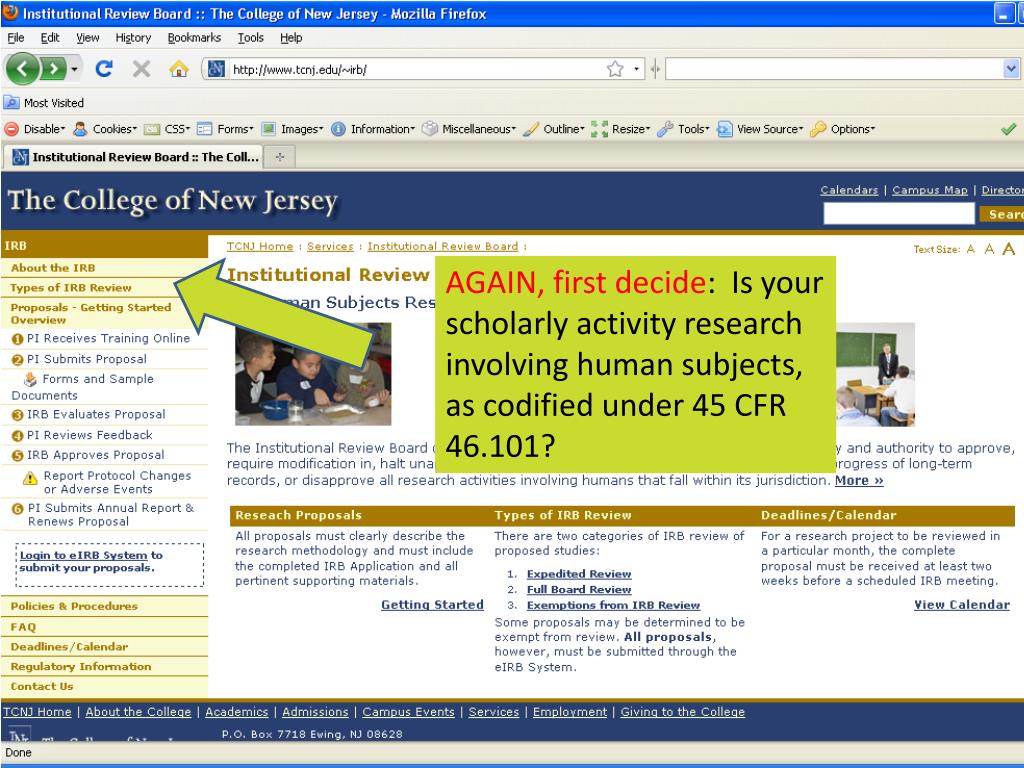Open the Miscellaneous developer toolbar menu
Screen dimensions: 1024x768
point(469,129)
